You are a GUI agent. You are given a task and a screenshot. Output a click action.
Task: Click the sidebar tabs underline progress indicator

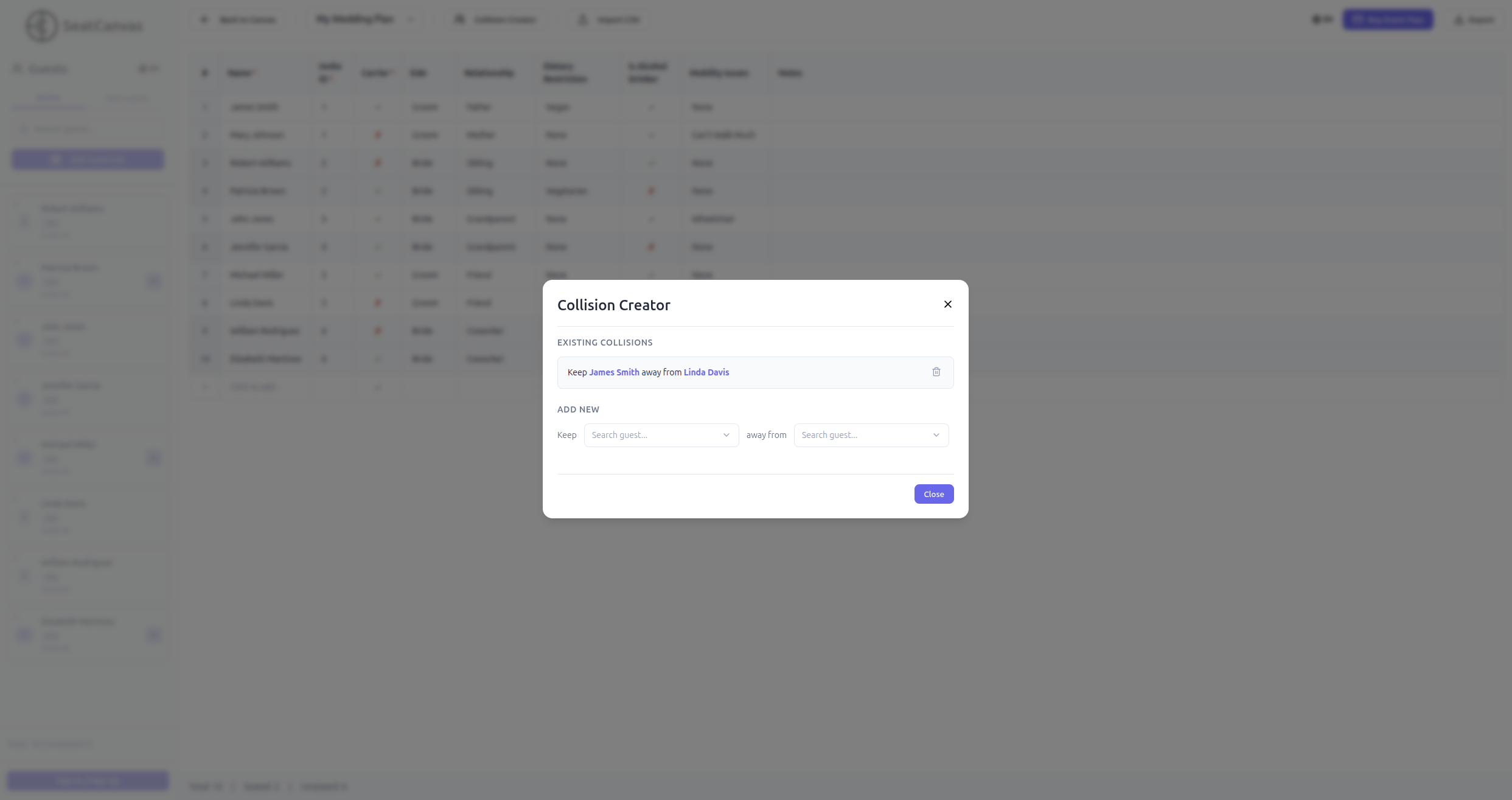point(49,108)
